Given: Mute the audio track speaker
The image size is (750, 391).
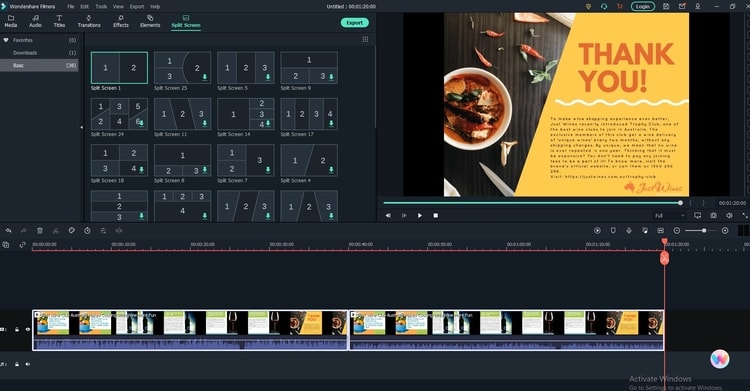Looking at the screenshot, I should point(28,364).
